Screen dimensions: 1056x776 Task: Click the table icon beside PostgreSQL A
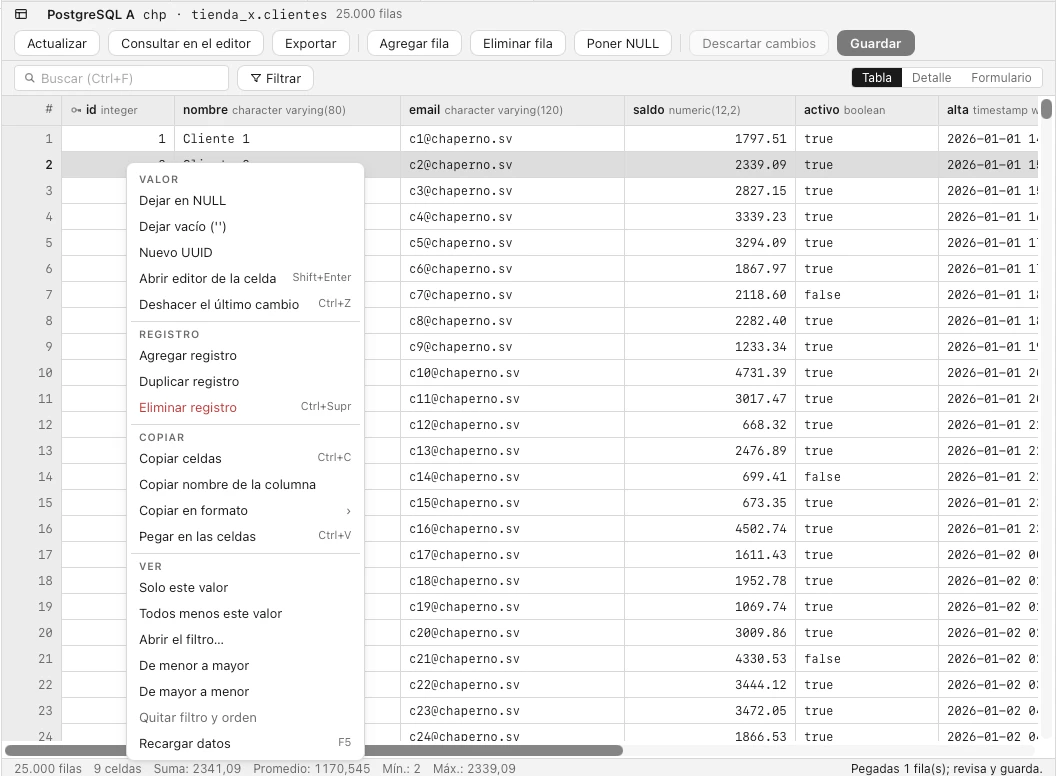click(x=21, y=14)
